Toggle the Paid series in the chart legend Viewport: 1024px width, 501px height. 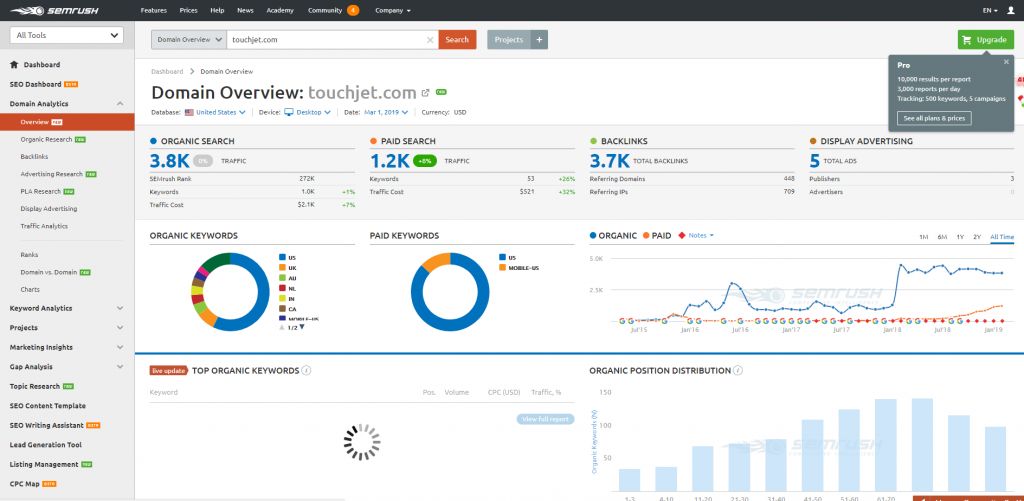(x=658, y=236)
